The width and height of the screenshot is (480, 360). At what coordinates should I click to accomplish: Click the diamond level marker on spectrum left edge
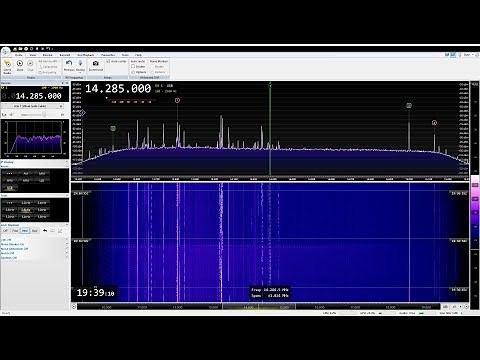coord(82,113)
